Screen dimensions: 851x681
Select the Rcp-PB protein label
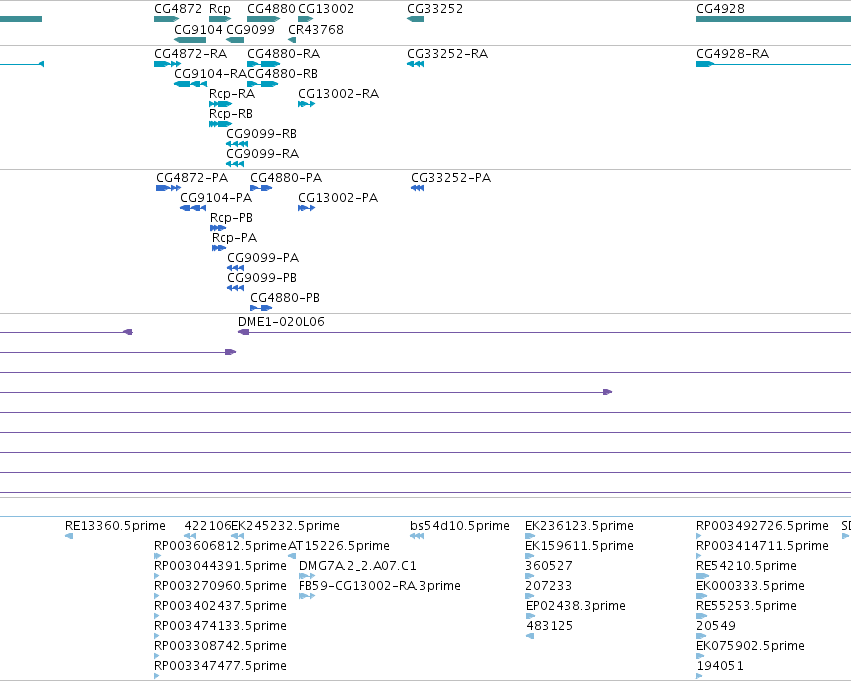(231, 218)
